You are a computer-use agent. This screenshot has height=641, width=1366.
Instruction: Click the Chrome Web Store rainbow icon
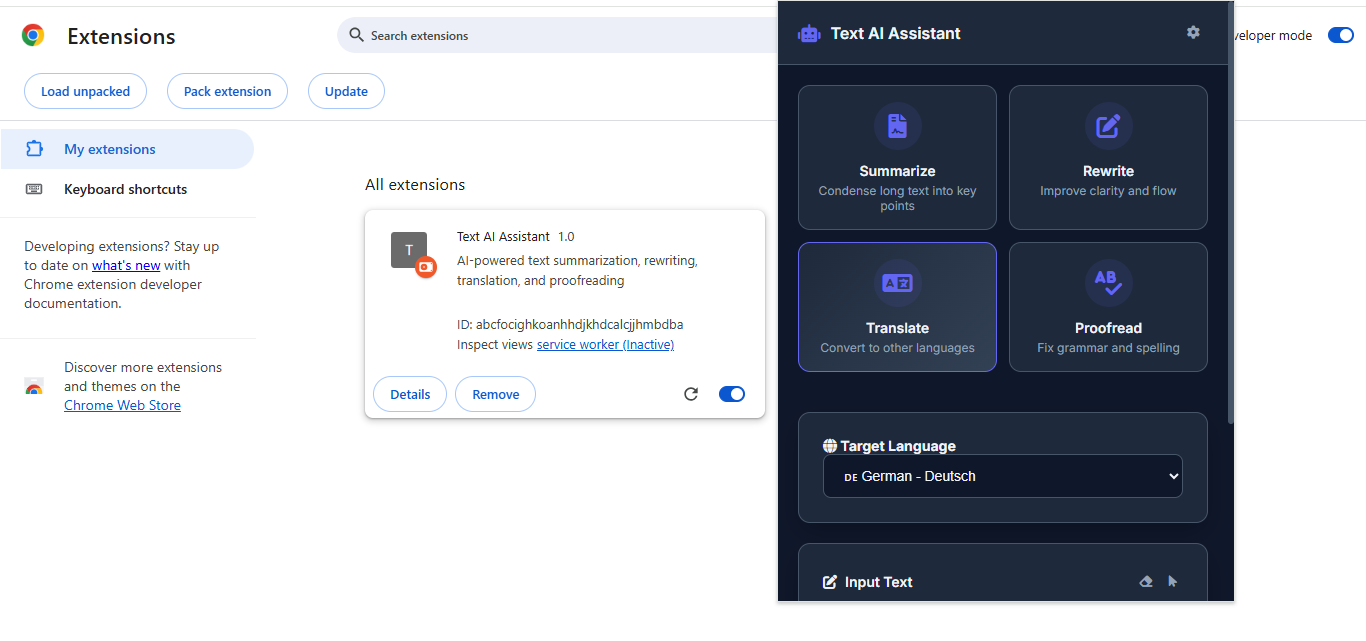point(34,387)
